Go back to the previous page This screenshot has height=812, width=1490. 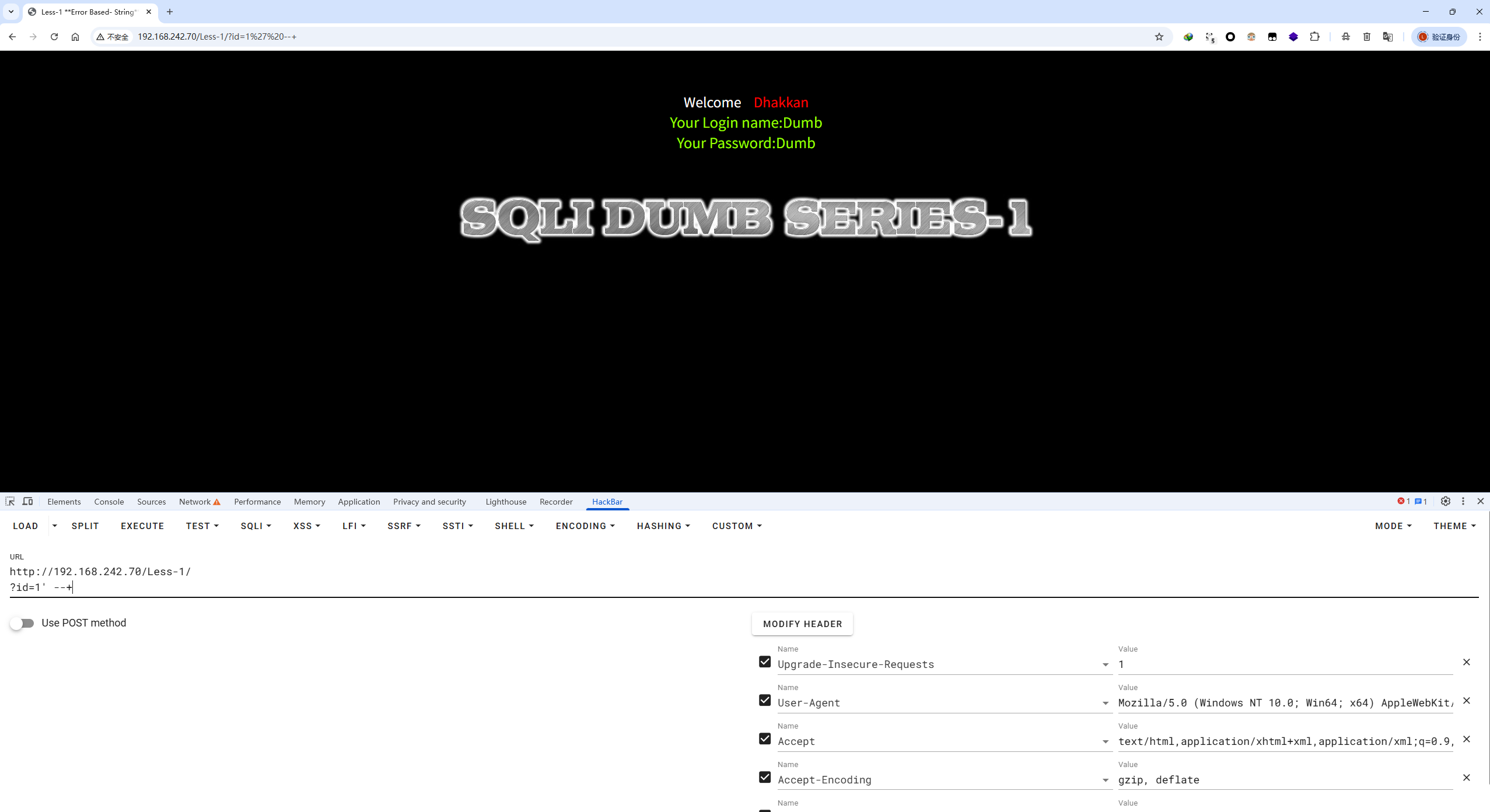pos(12,37)
